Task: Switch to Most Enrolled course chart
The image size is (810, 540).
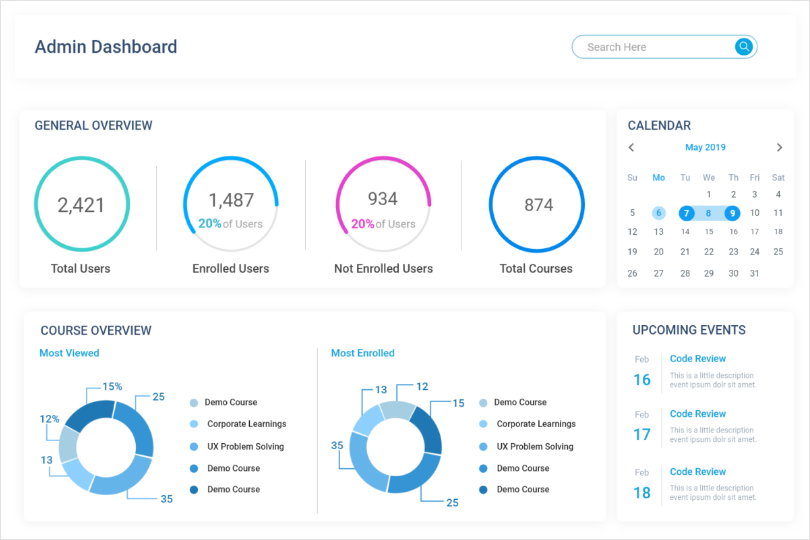Action: click(x=363, y=353)
